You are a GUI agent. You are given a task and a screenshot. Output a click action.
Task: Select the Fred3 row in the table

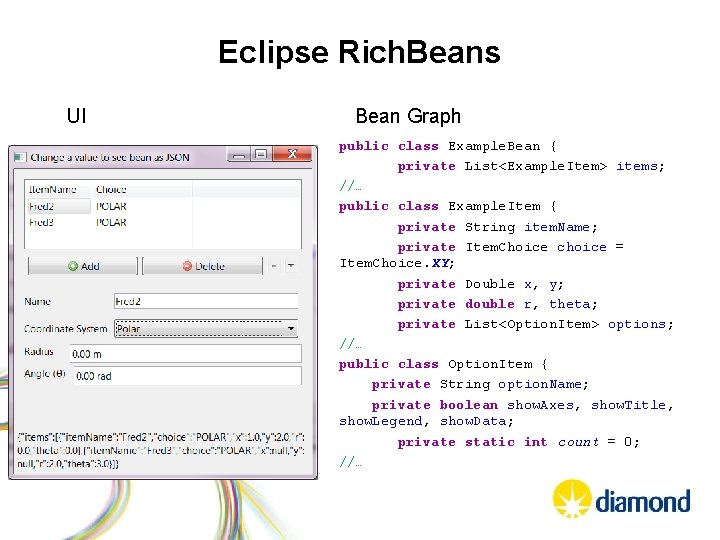click(x=163, y=222)
